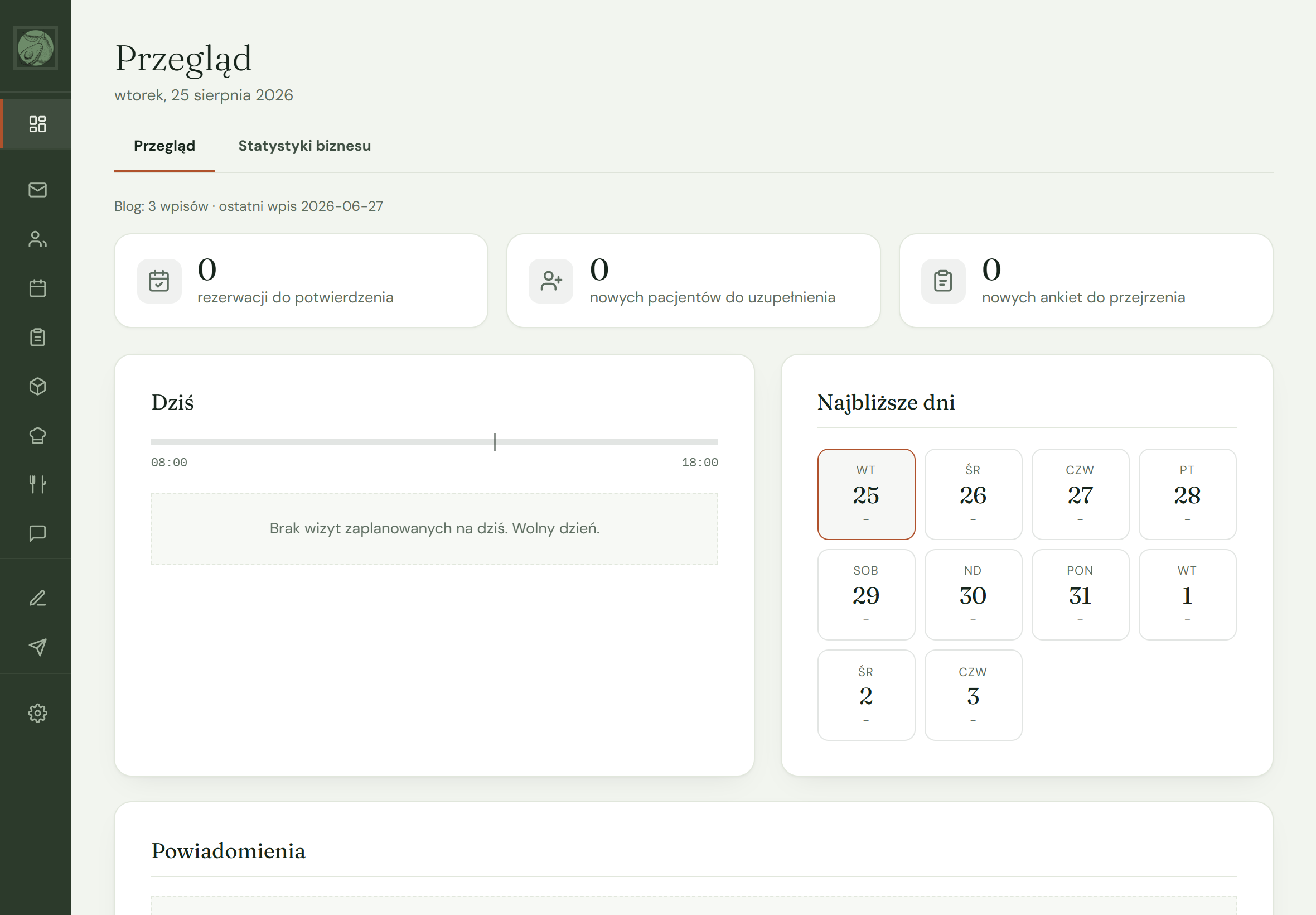Click the '18:00' timeline end label

pyautogui.click(x=699, y=463)
